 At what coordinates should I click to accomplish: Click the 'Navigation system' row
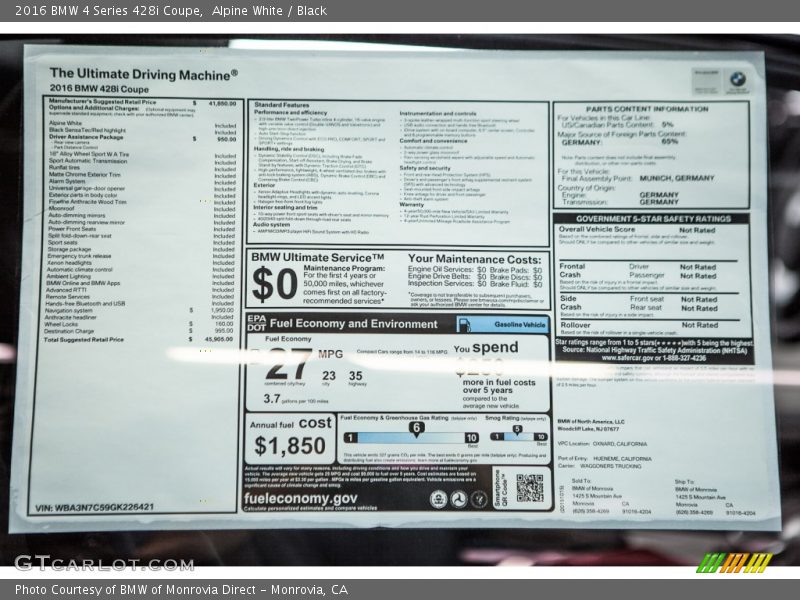pyautogui.click(x=139, y=310)
